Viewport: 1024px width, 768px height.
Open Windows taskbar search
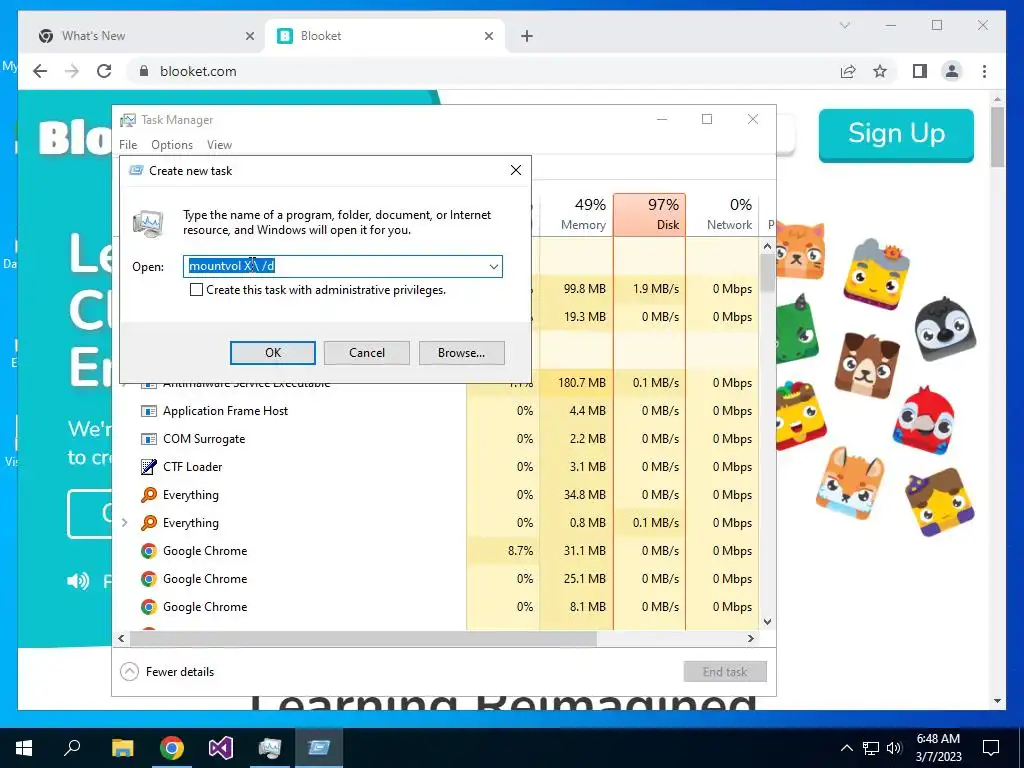pyautogui.click(x=72, y=748)
